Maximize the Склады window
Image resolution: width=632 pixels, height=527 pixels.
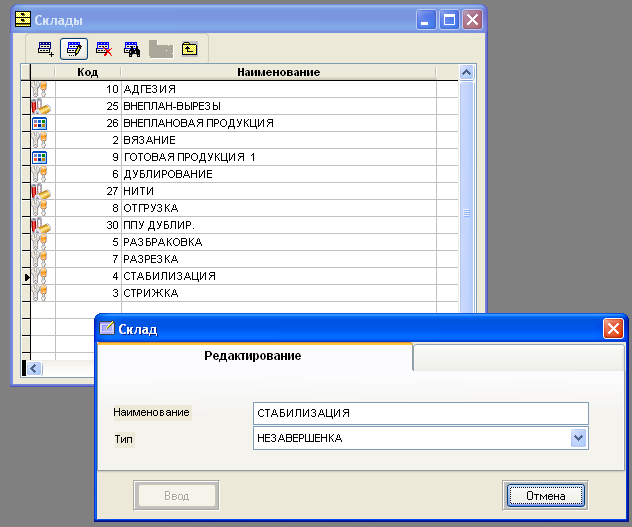449,19
